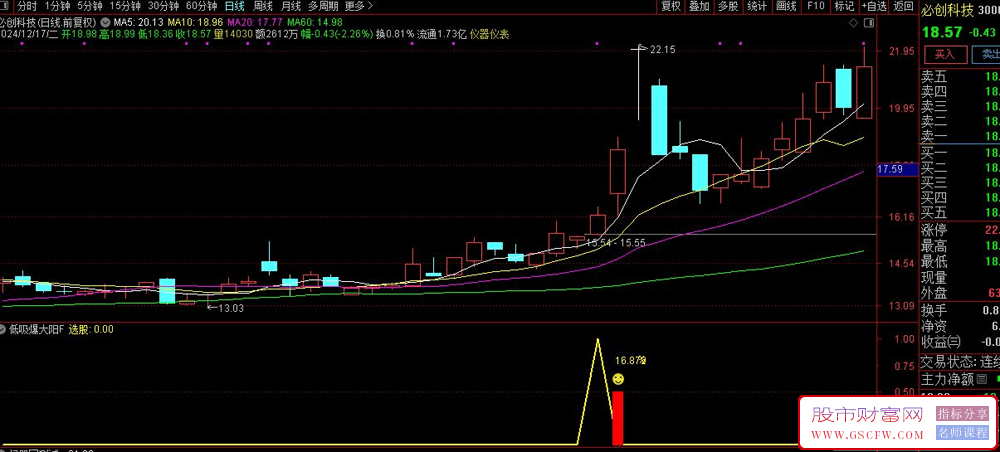
Task: Click the 仪器仪表 sector link
Action: pyautogui.click(x=490, y=34)
